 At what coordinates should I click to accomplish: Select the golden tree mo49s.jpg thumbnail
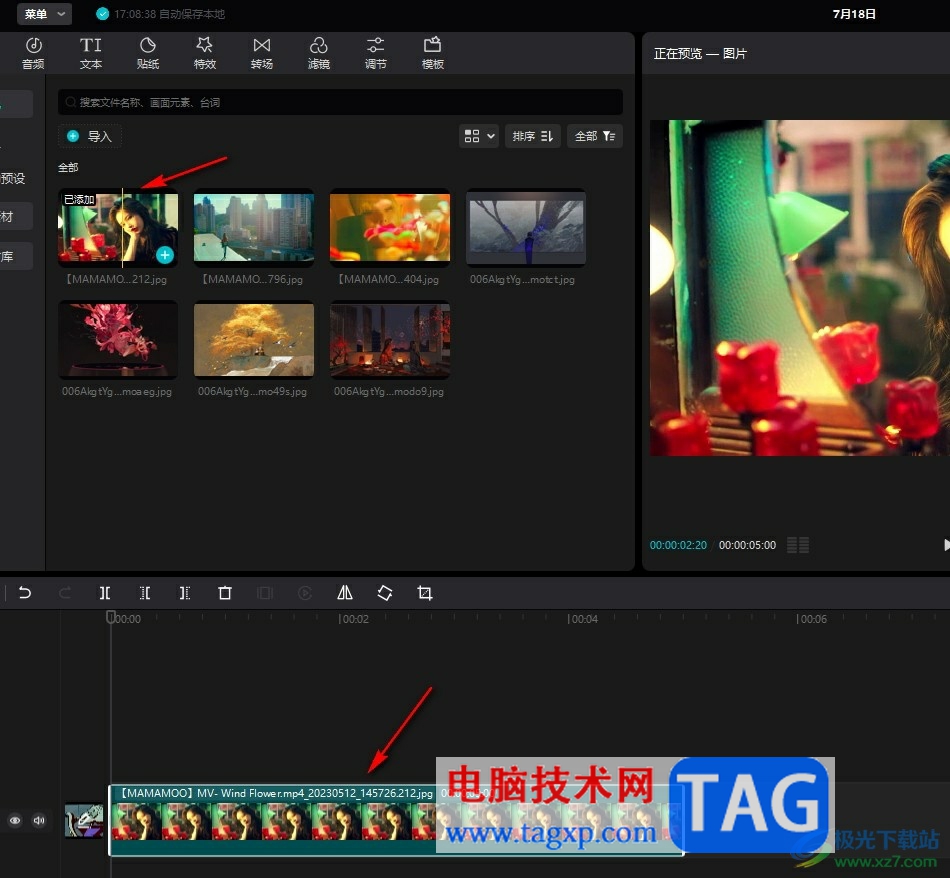tap(254, 340)
